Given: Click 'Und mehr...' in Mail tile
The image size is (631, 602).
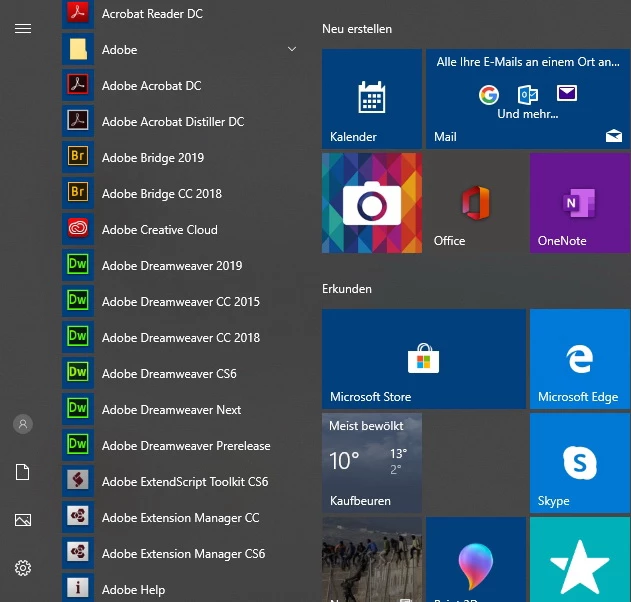Looking at the screenshot, I should (x=528, y=114).
